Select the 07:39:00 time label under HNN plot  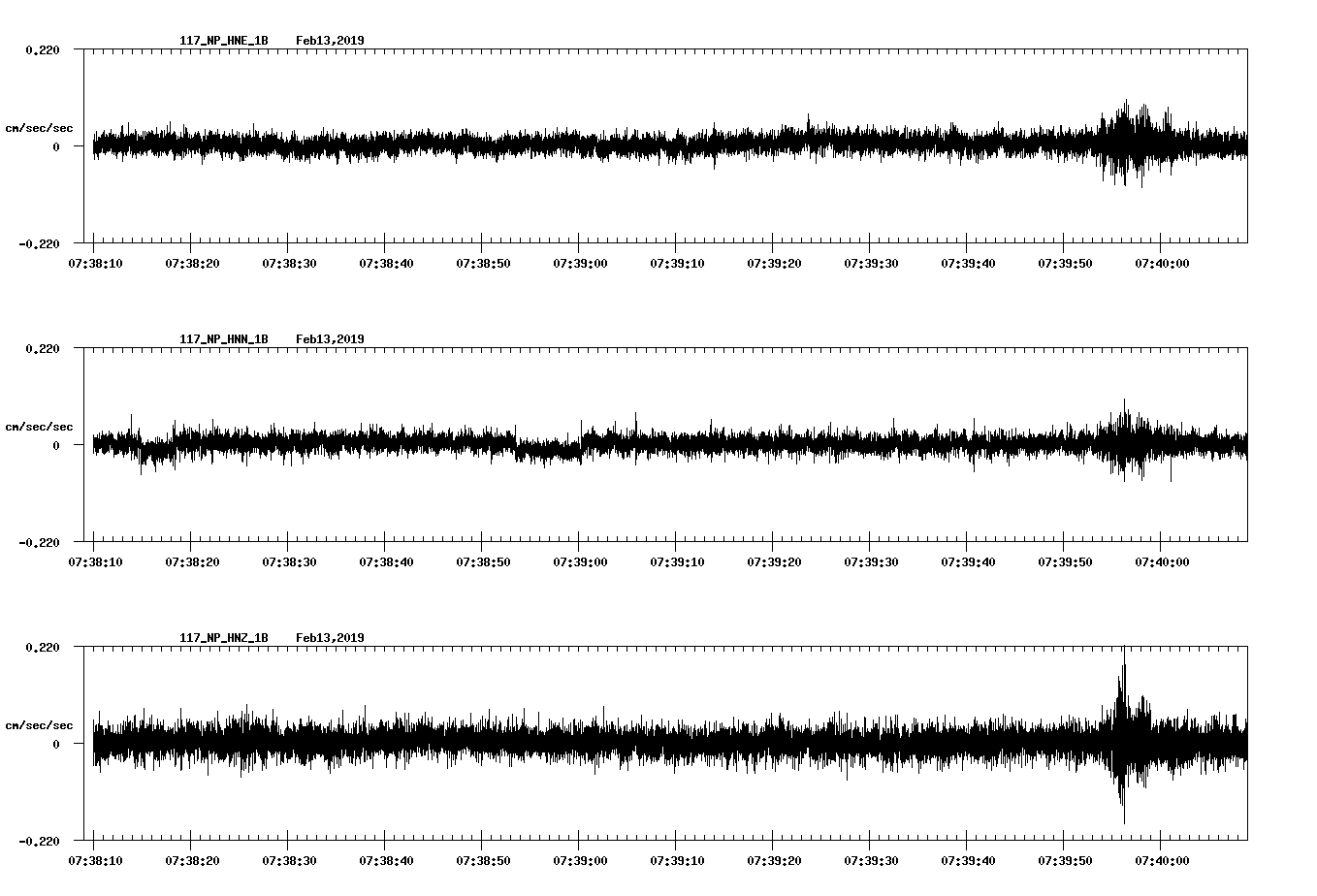[x=580, y=561]
